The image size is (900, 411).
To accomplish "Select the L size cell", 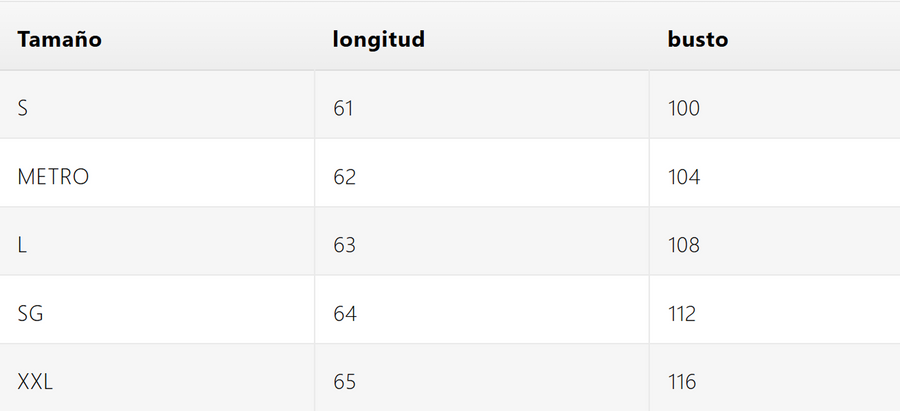I will [x=22, y=245].
